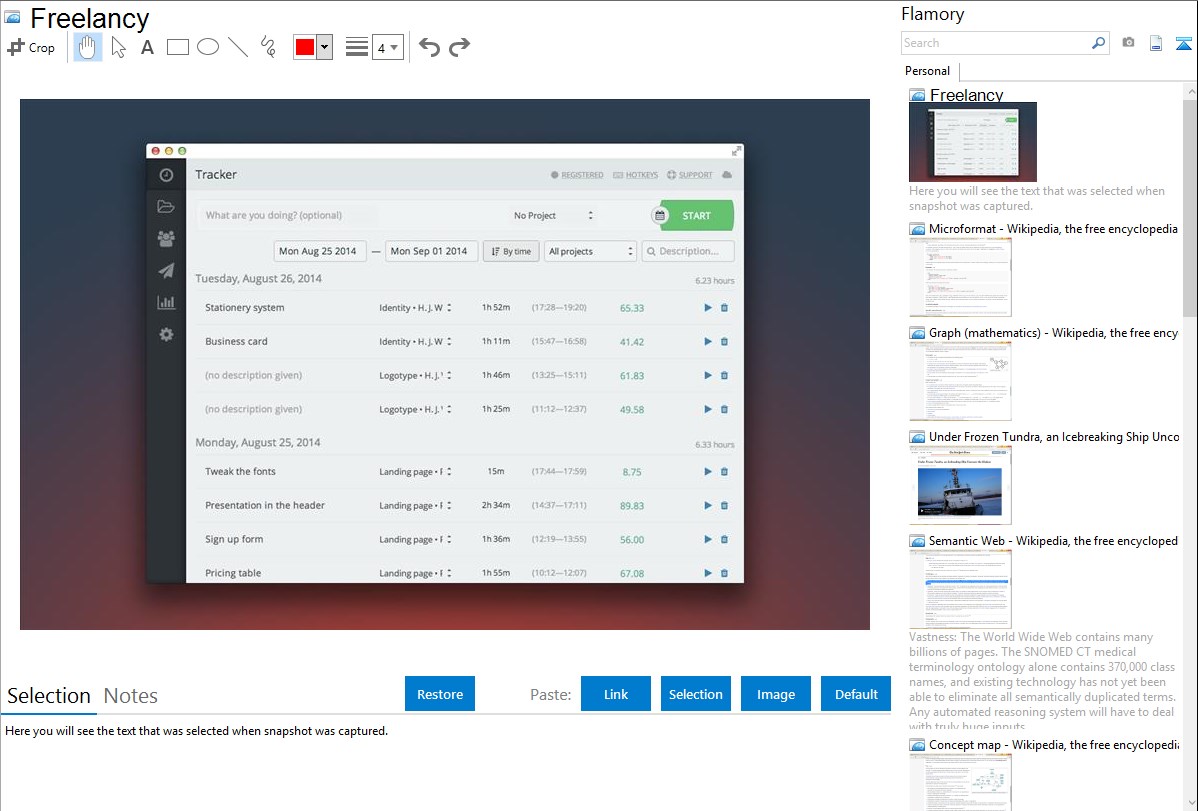Open the All projects filter dropdown
The height and width of the screenshot is (811, 1198).
[591, 251]
